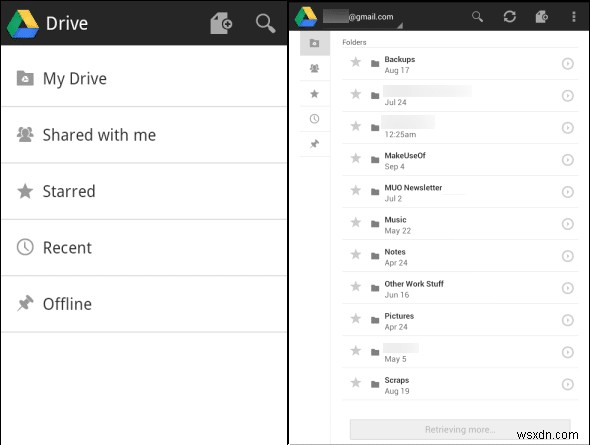Click the Folders section header
The image size is (590, 445).
pyautogui.click(x=354, y=42)
